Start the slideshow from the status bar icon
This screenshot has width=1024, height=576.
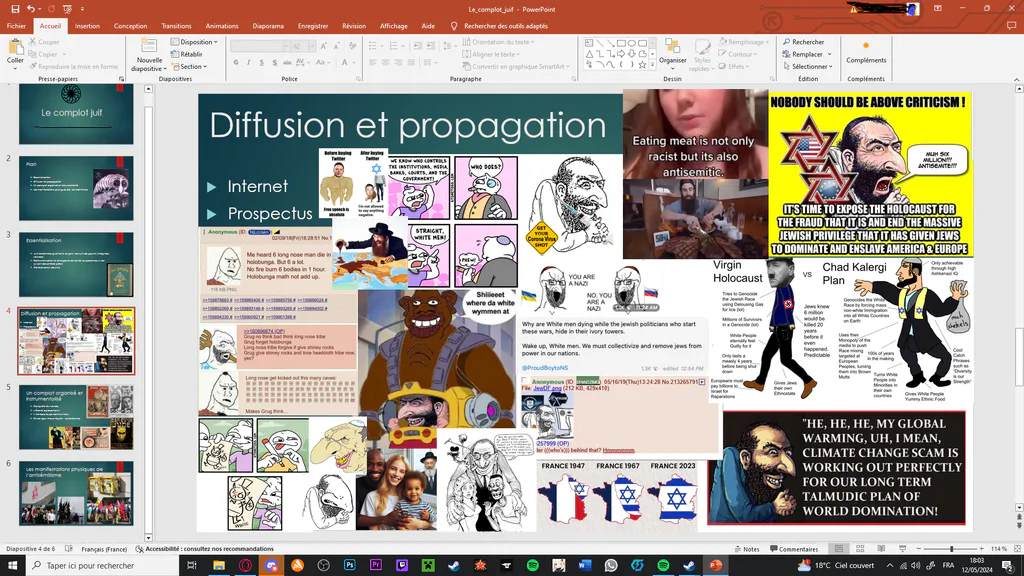[903, 549]
